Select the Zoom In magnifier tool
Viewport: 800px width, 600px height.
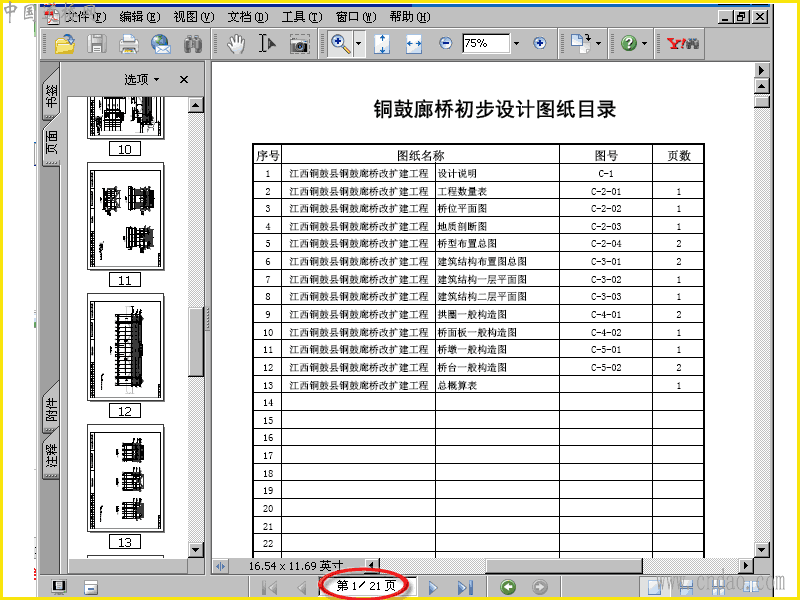[340, 44]
